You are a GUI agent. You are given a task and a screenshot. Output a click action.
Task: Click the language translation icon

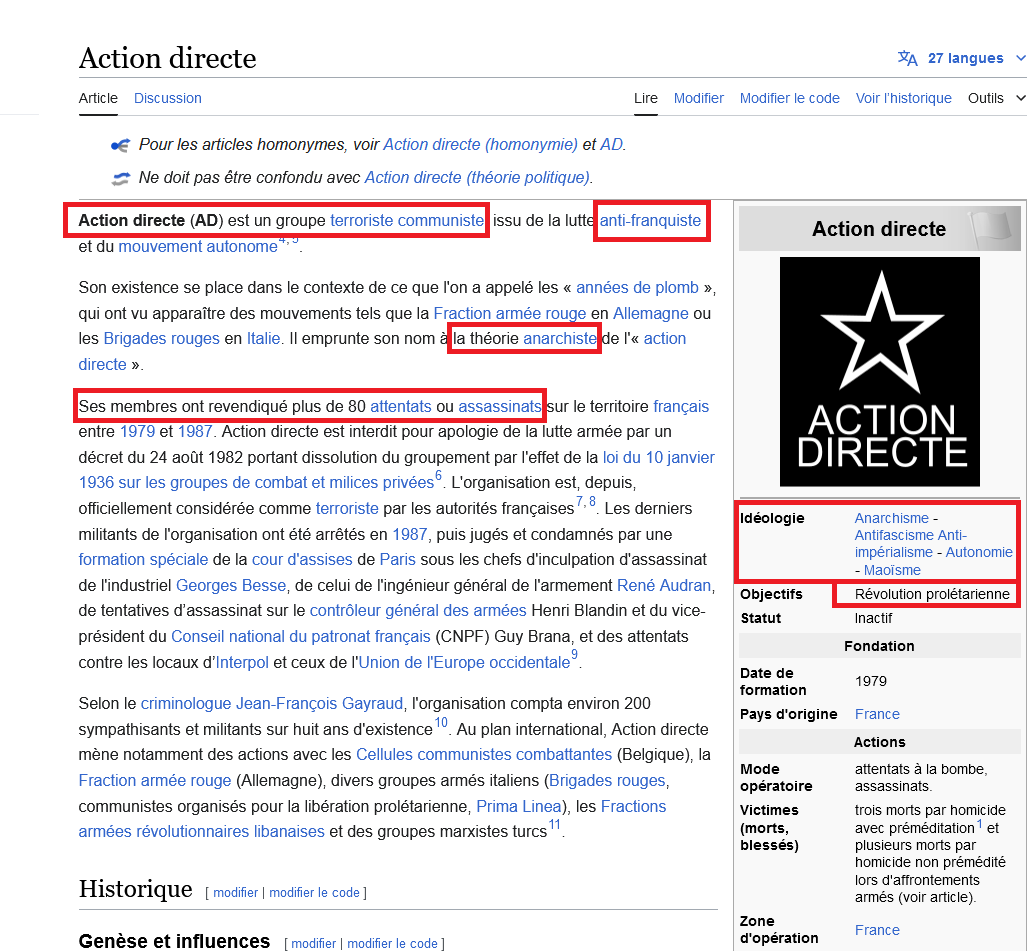click(x=908, y=59)
